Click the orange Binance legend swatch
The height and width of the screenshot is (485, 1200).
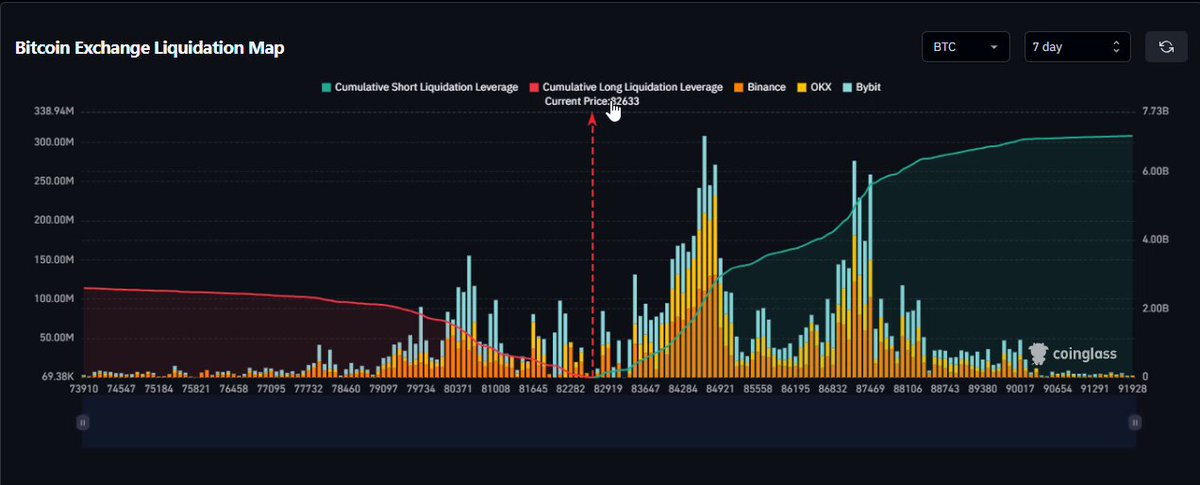(x=738, y=87)
